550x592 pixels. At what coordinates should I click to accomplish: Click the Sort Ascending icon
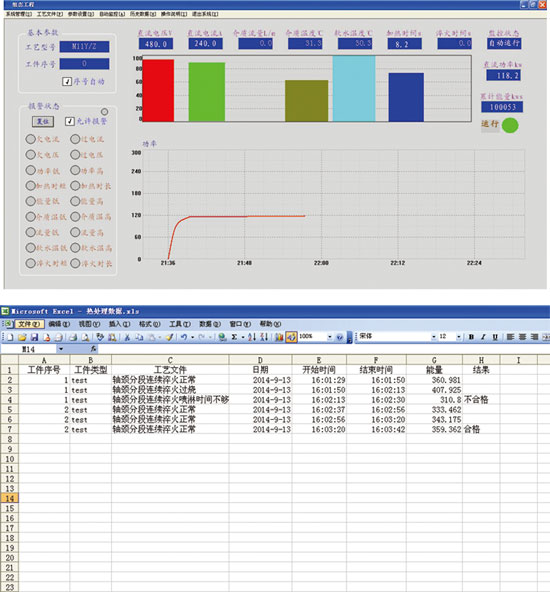tap(252, 337)
